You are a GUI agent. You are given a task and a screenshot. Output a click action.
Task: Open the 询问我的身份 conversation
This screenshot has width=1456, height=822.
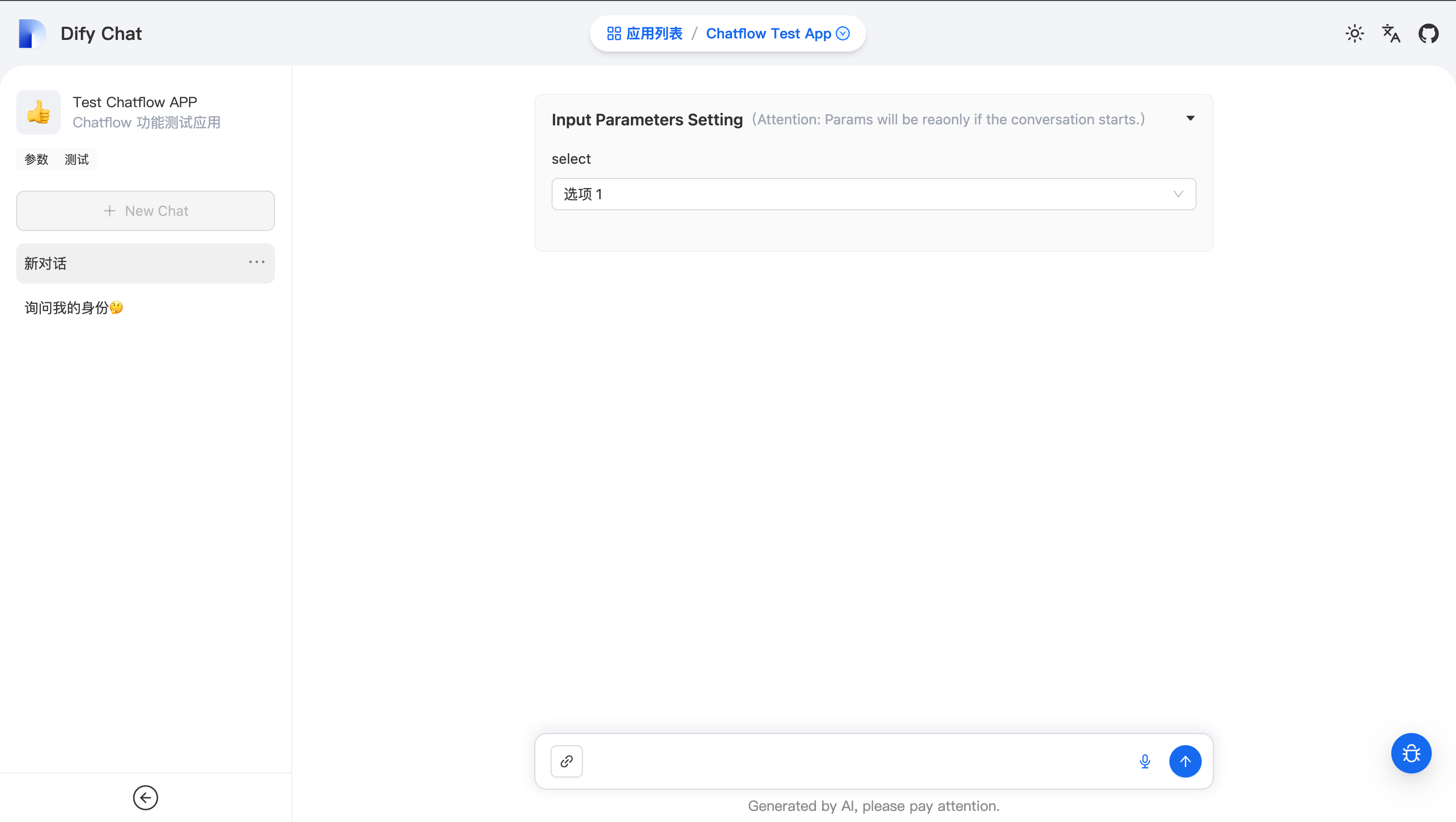point(73,307)
